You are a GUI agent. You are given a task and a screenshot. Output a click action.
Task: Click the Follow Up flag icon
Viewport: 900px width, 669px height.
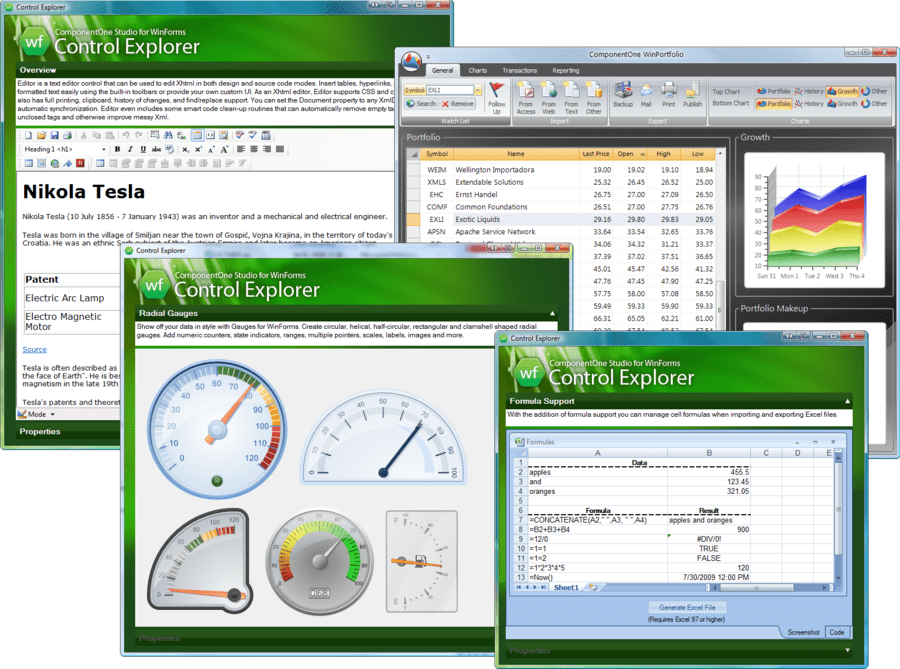(496, 92)
